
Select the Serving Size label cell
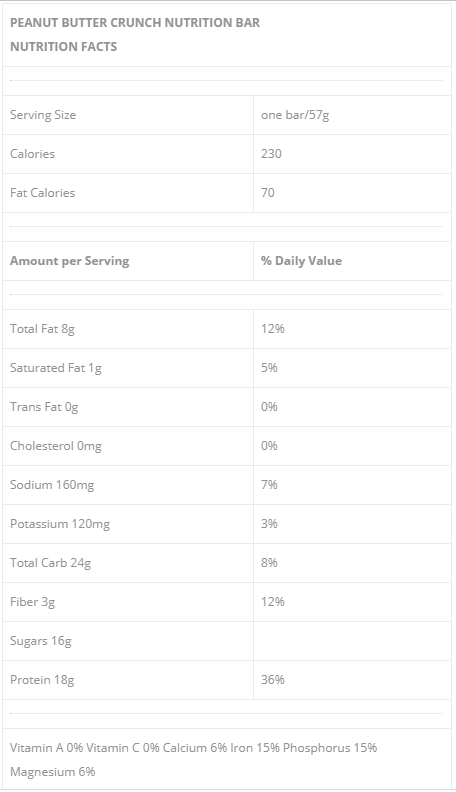(128, 115)
